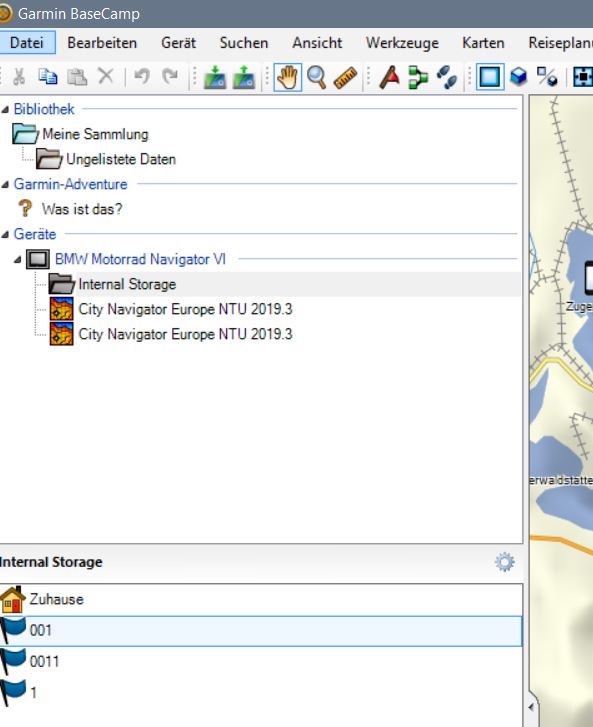Image resolution: width=593 pixels, height=727 pixels.
Task: Select the Measure ruler tool
Action: 345,77
